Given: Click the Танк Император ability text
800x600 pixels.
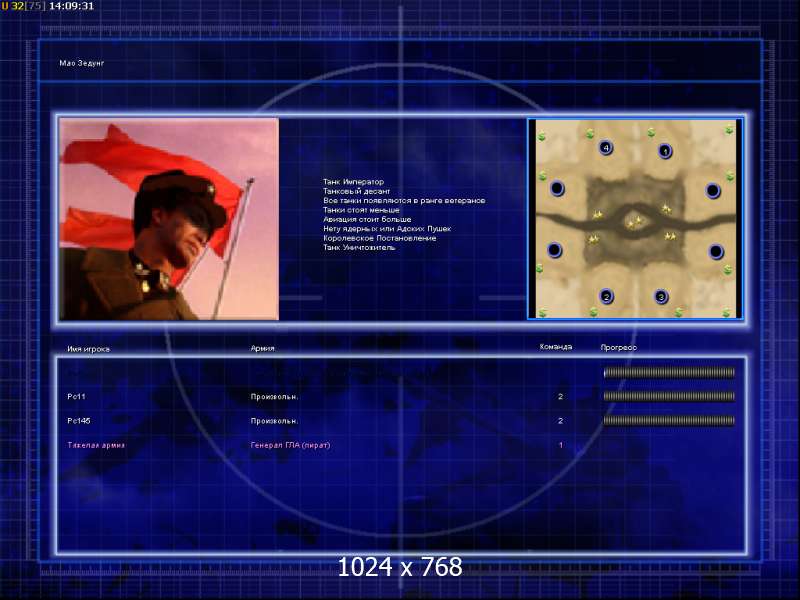Looking at the screenshot, I should (x=353, y=182).
